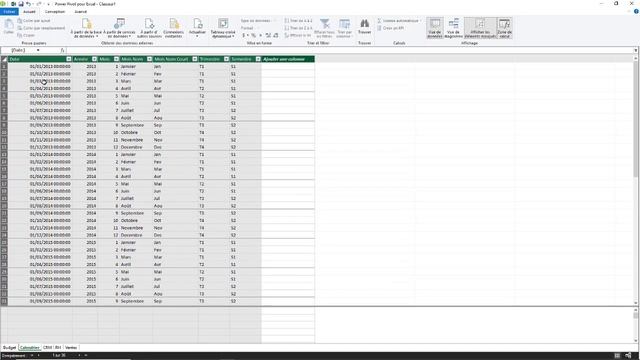Click the Ajouter une colonne header

[x=288, y=59]
